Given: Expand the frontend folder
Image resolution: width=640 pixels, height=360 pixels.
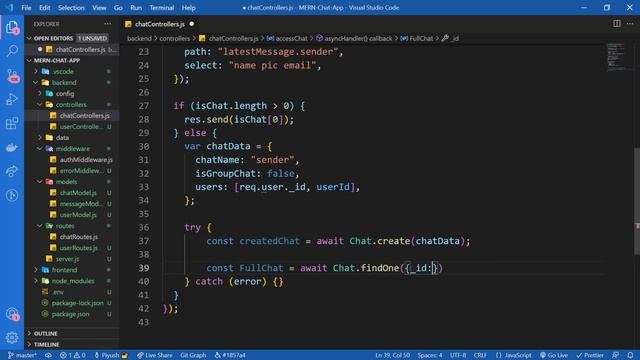Looking at the screenshot, I should (71, 270).
